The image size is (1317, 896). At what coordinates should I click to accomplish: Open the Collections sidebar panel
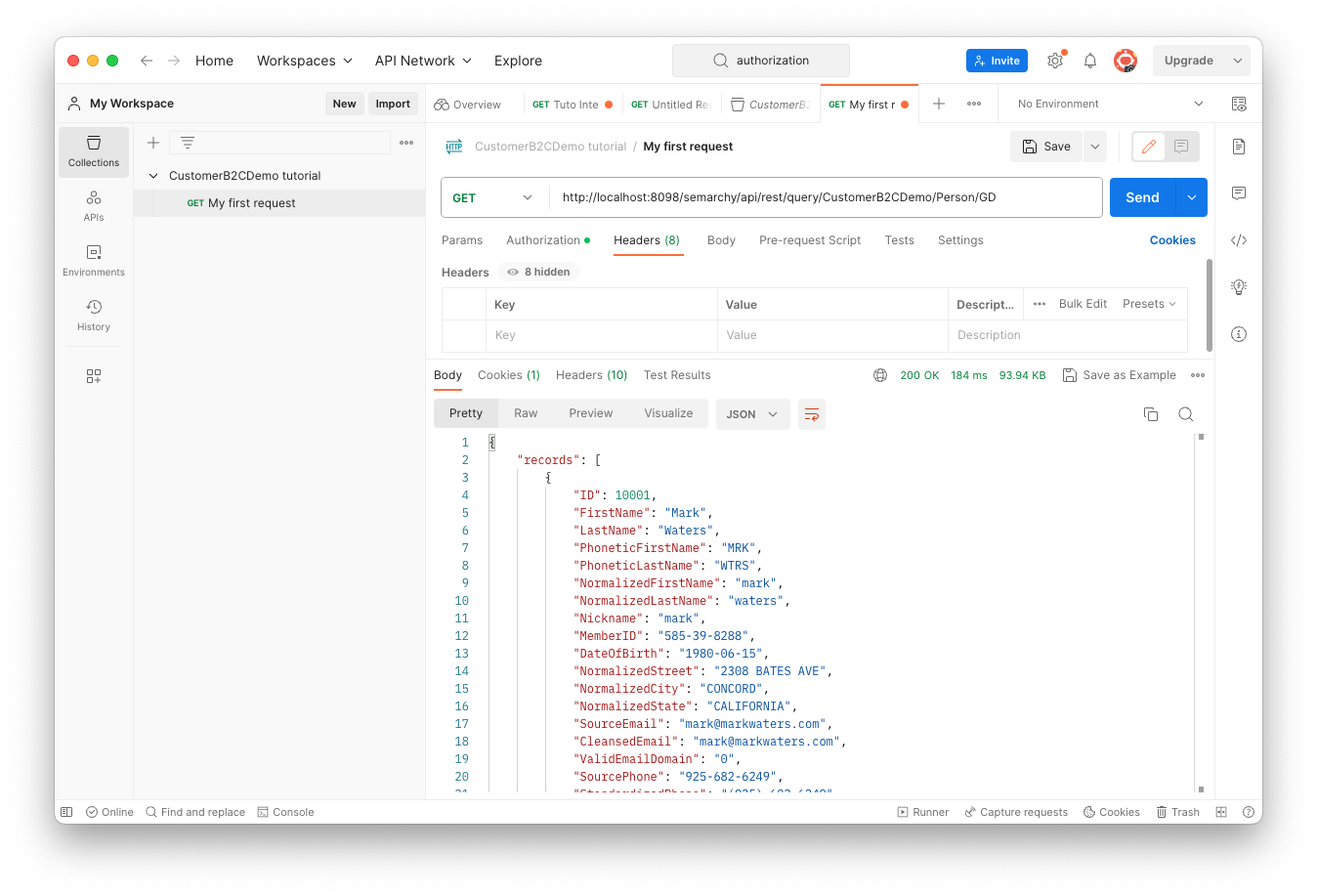[94, 151]
